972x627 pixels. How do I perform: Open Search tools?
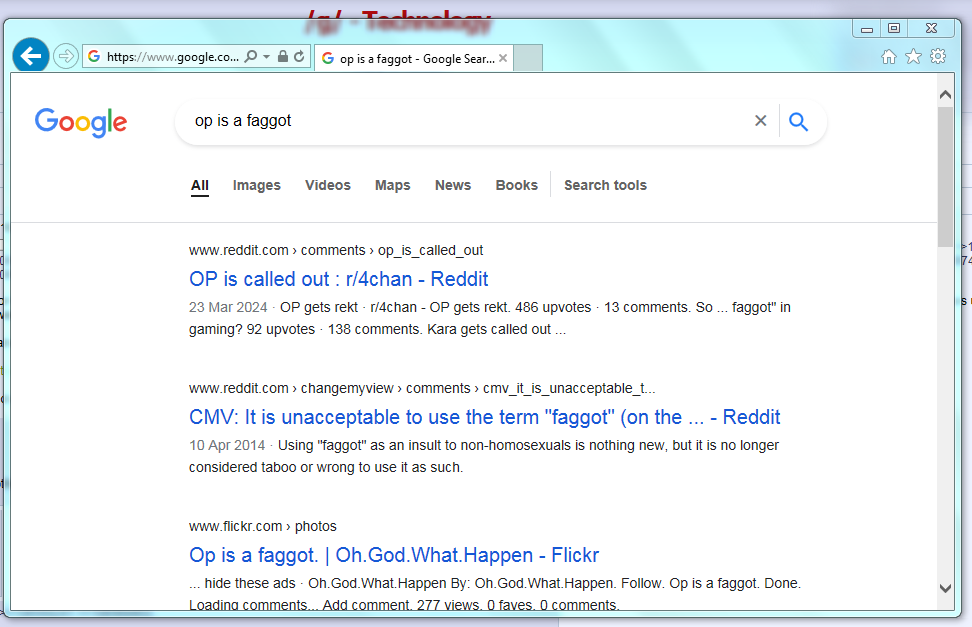(606, 185)
